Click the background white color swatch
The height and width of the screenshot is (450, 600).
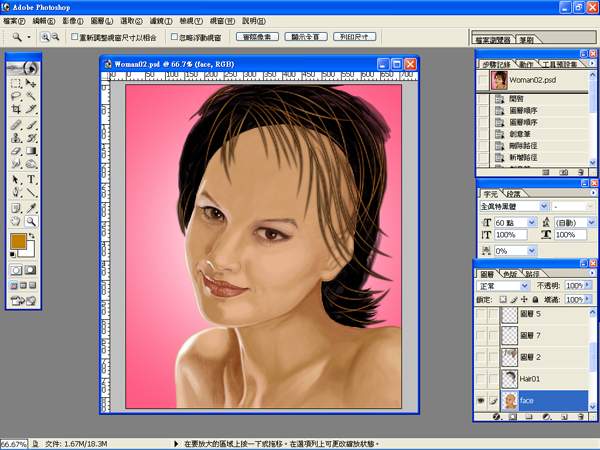pyautogui.click(x=28, y=251)
